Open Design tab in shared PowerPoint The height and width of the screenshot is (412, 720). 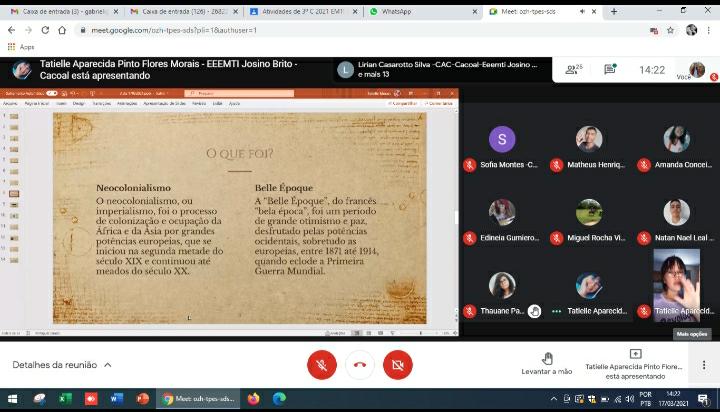pyautogui.click(x=79, y=104)
